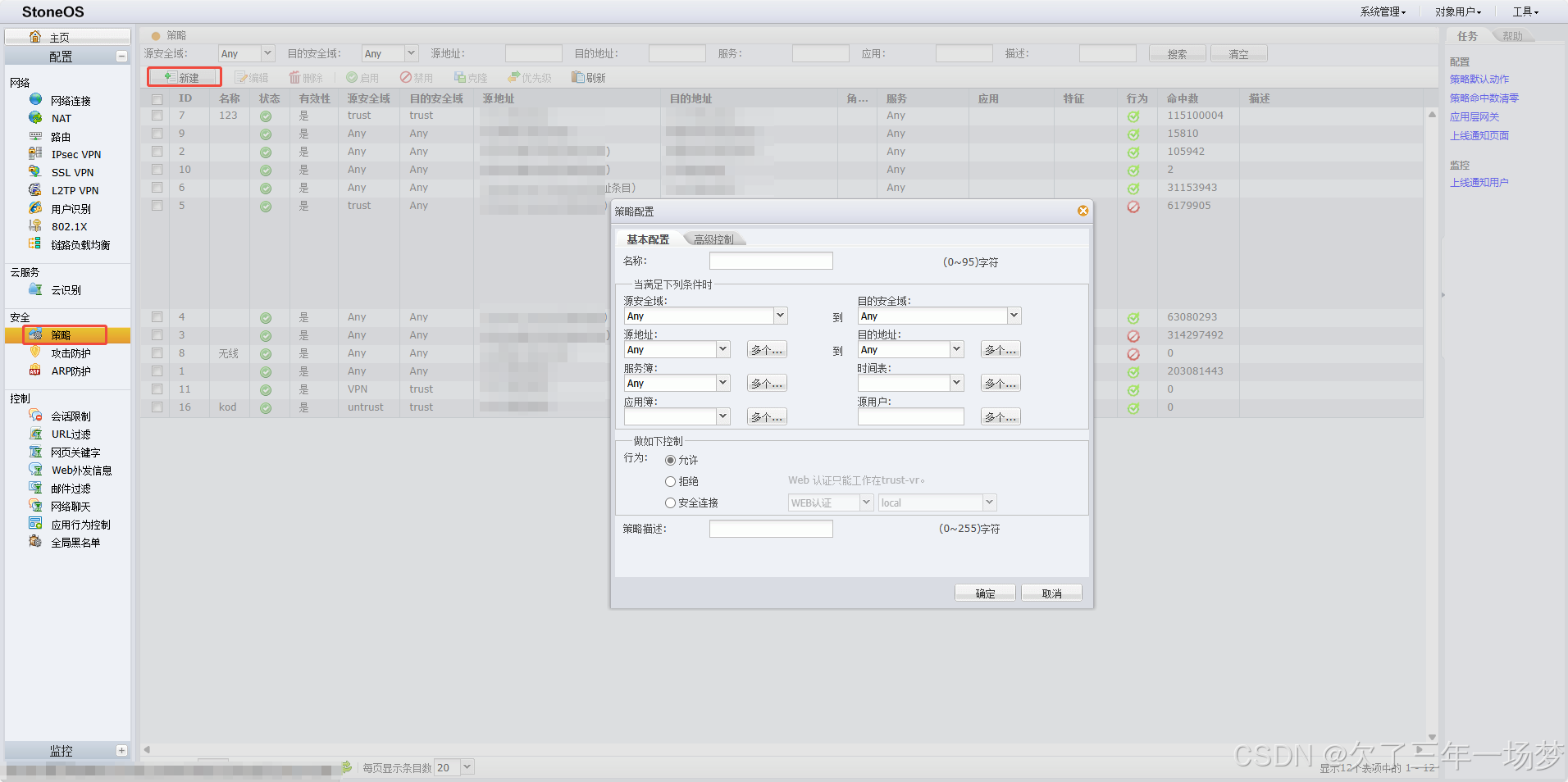Click the 主页 home icon
Viewport: 1568px width, 782px height.
(35, 37)
